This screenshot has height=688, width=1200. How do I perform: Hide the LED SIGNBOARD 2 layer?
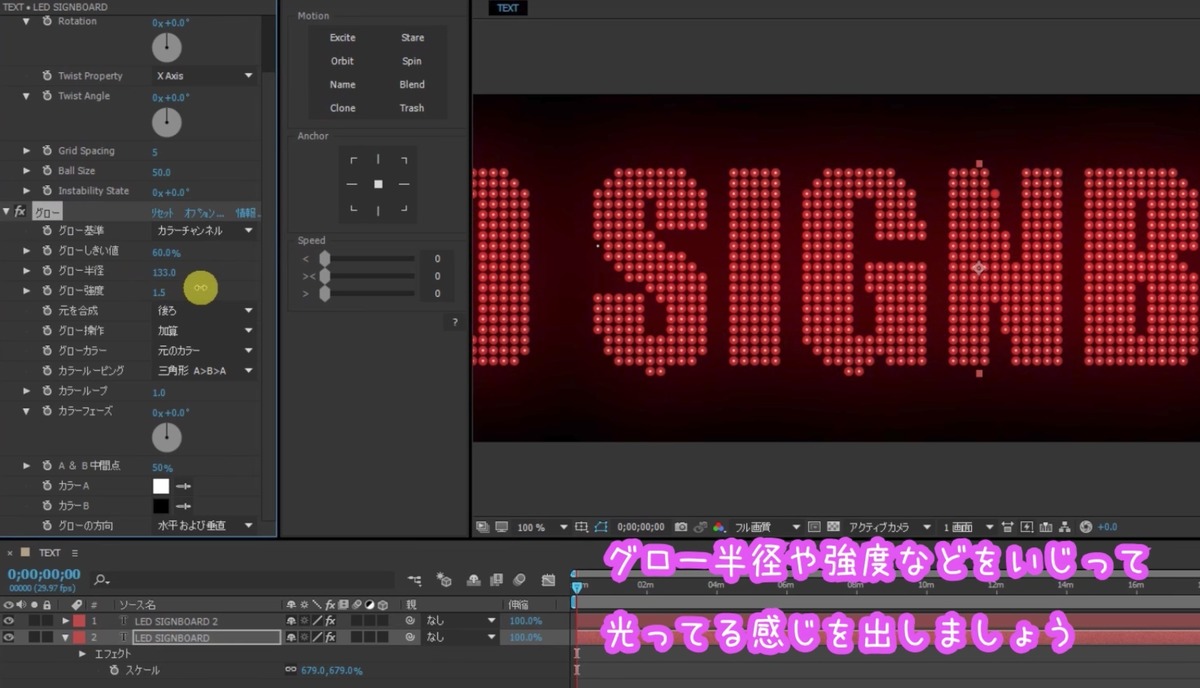(8, 620)
